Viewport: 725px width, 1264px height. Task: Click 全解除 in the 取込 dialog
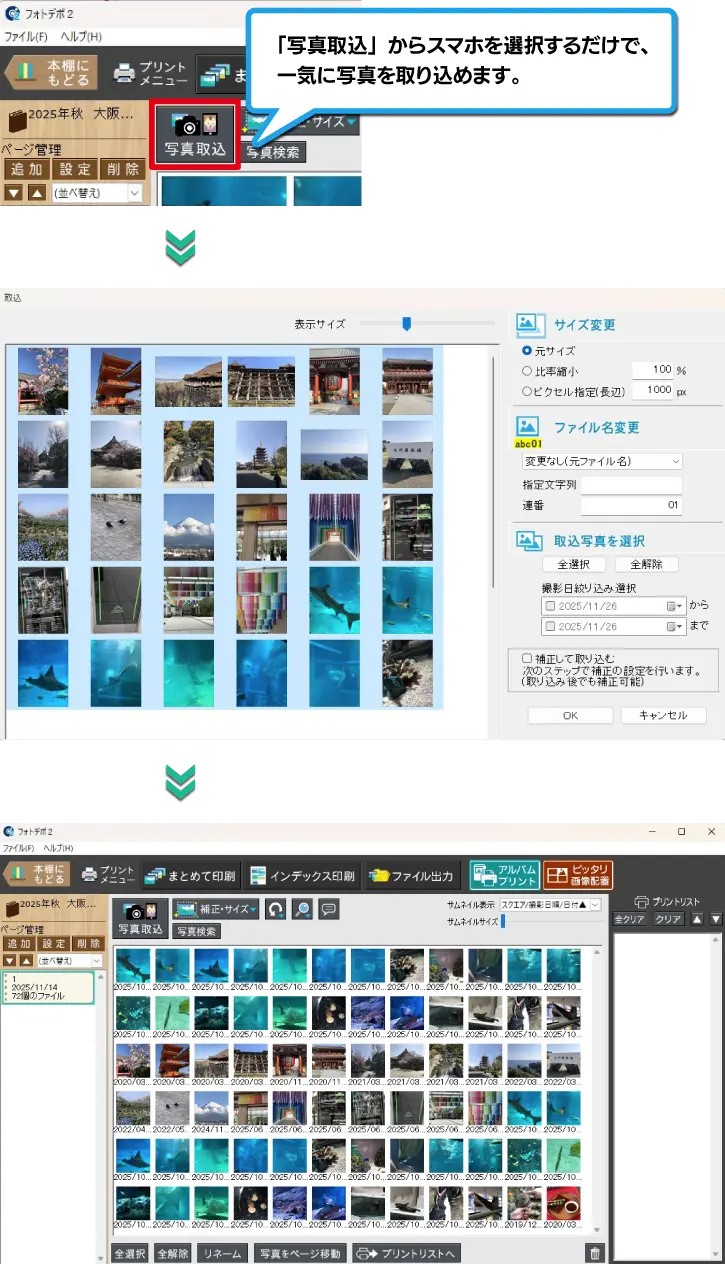[646, 564]
